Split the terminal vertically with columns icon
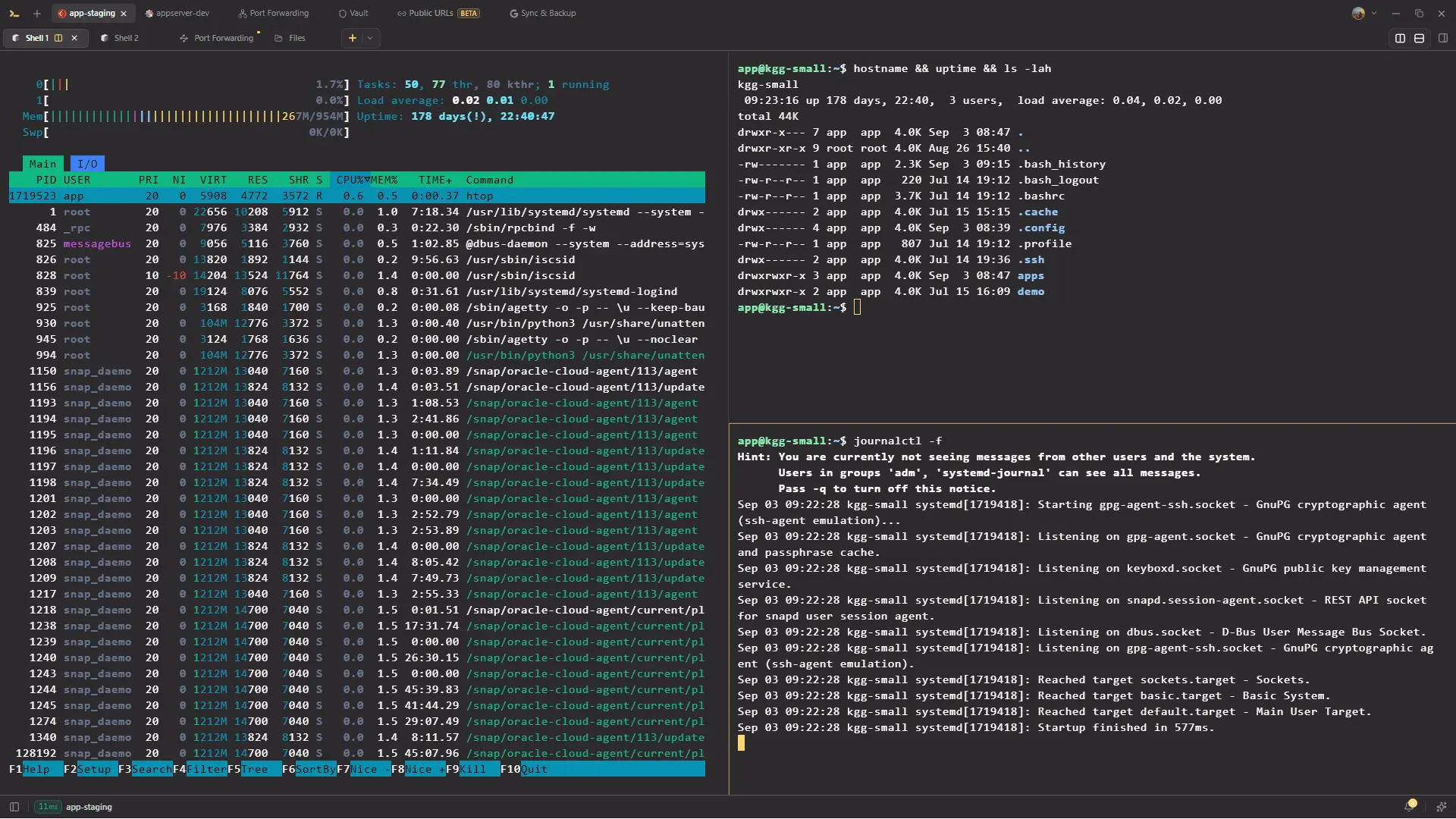This screenshot has height=819, width=1456. click(x=1400, y=38)
